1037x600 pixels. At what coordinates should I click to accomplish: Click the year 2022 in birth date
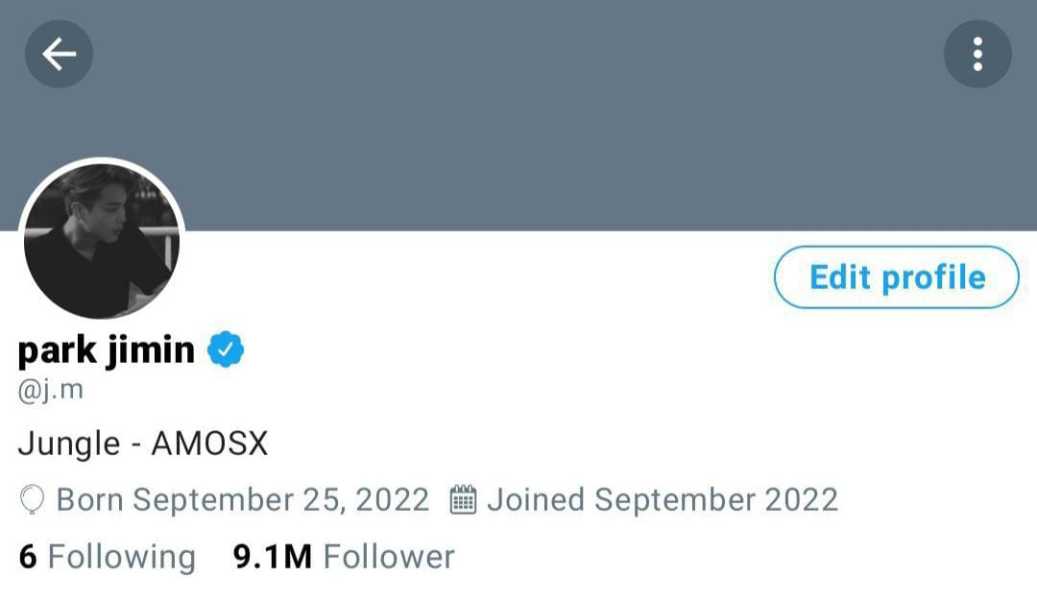(x=392, y=499)
